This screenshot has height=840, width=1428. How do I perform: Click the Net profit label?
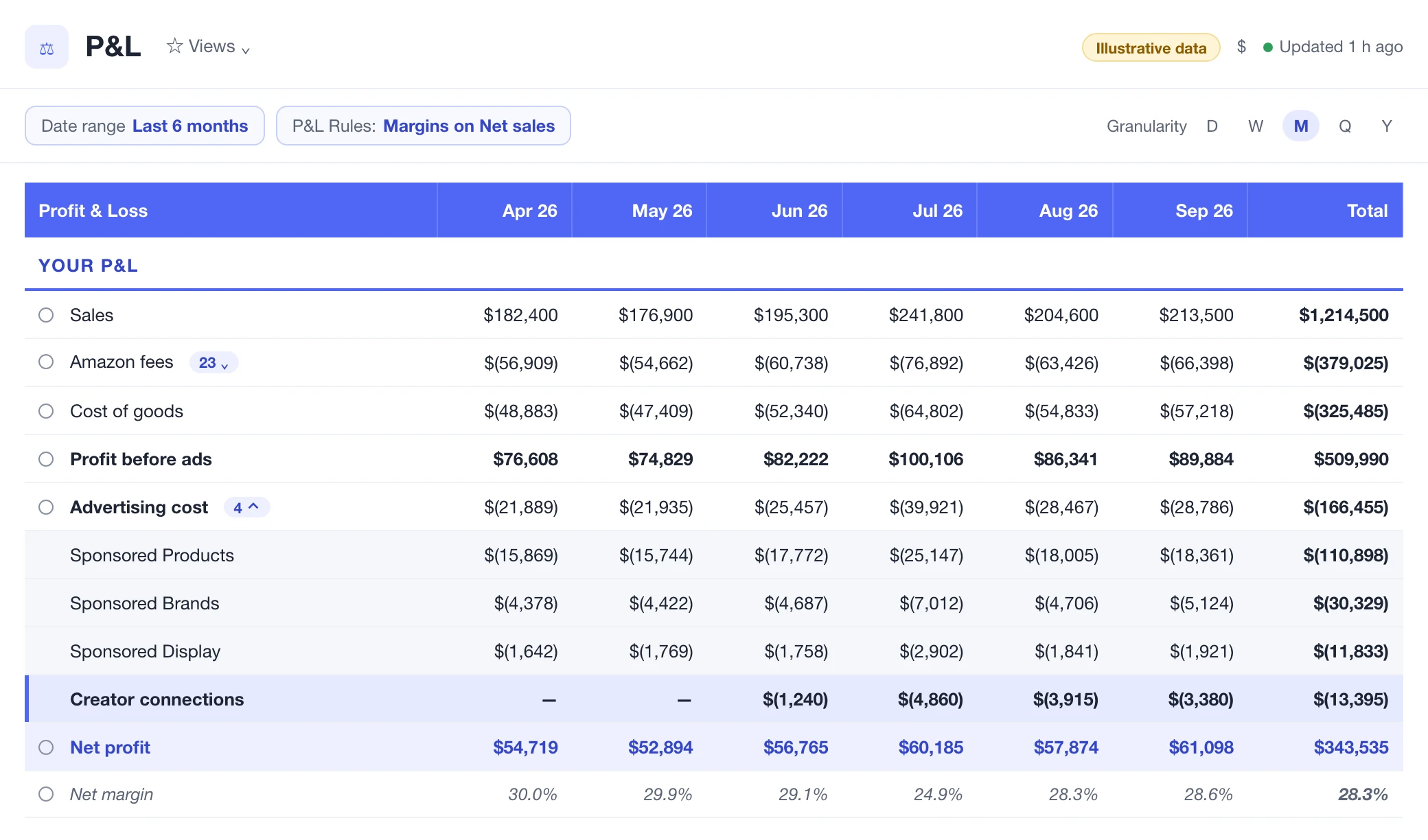coord(110,747)
